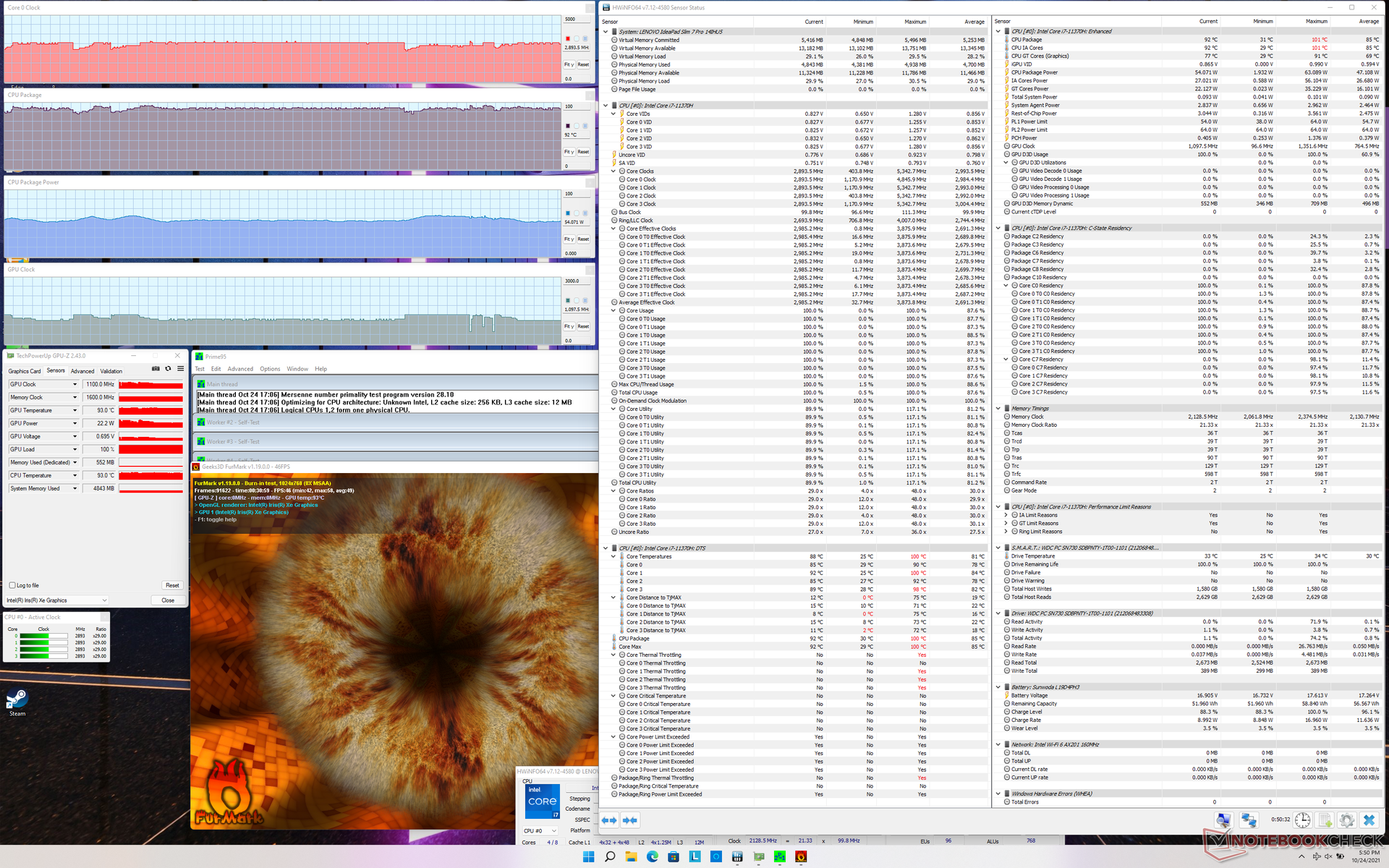Collapse the Core Clocks group
This screenshot has height=868, width=1389.
(613, 171)
